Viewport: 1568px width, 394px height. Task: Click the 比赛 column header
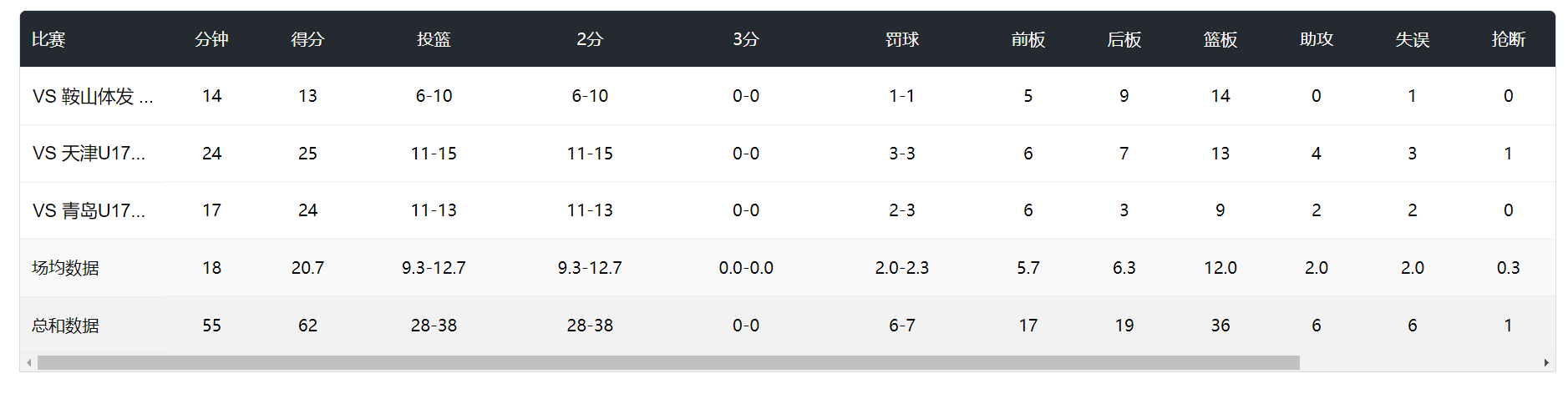48,39
